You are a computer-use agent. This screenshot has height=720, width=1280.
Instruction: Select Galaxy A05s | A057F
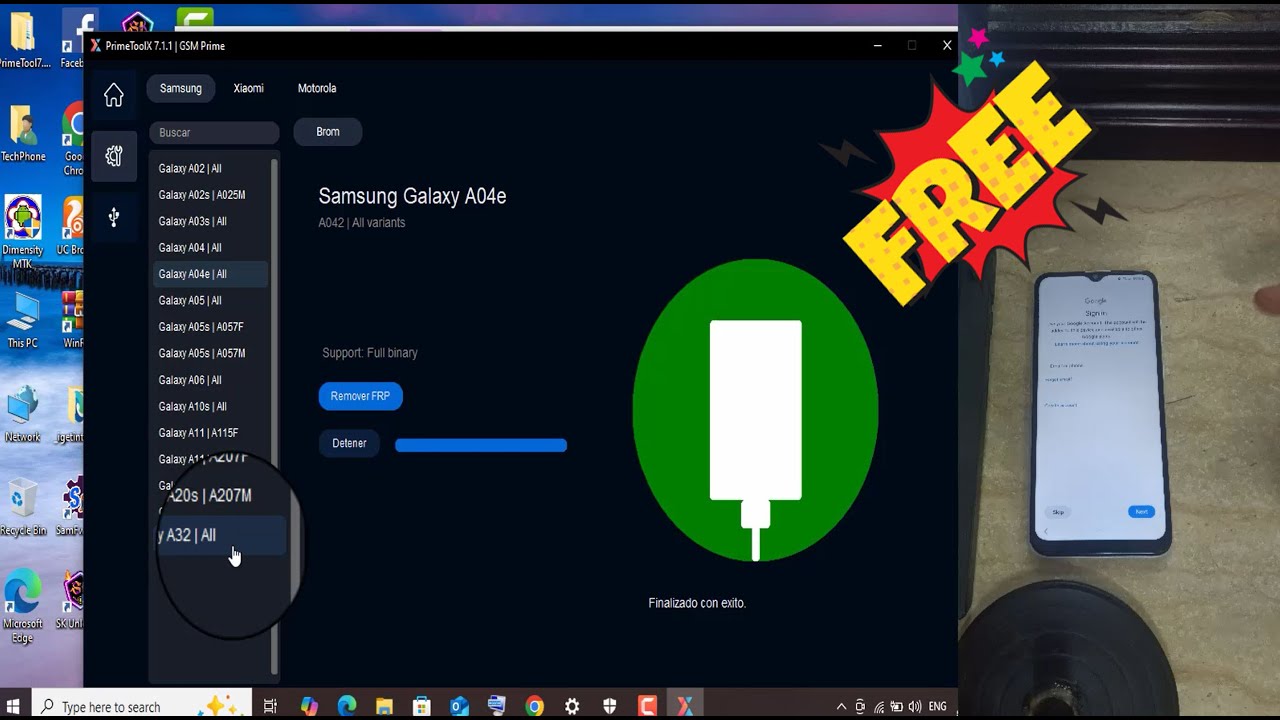[210, 327]
